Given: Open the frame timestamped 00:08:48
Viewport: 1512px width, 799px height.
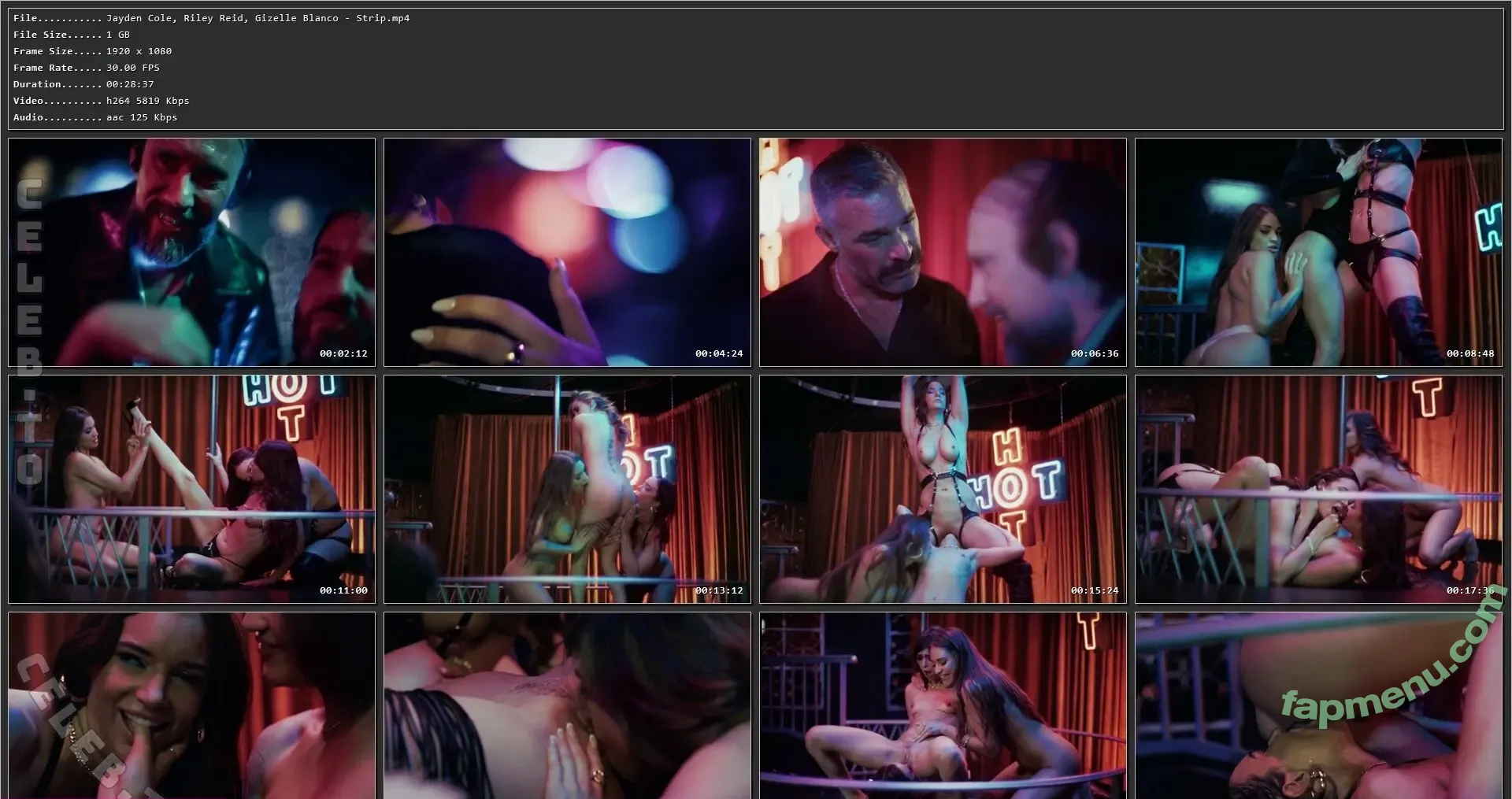Looking at the screenshot, I should tap(1318, 252).
